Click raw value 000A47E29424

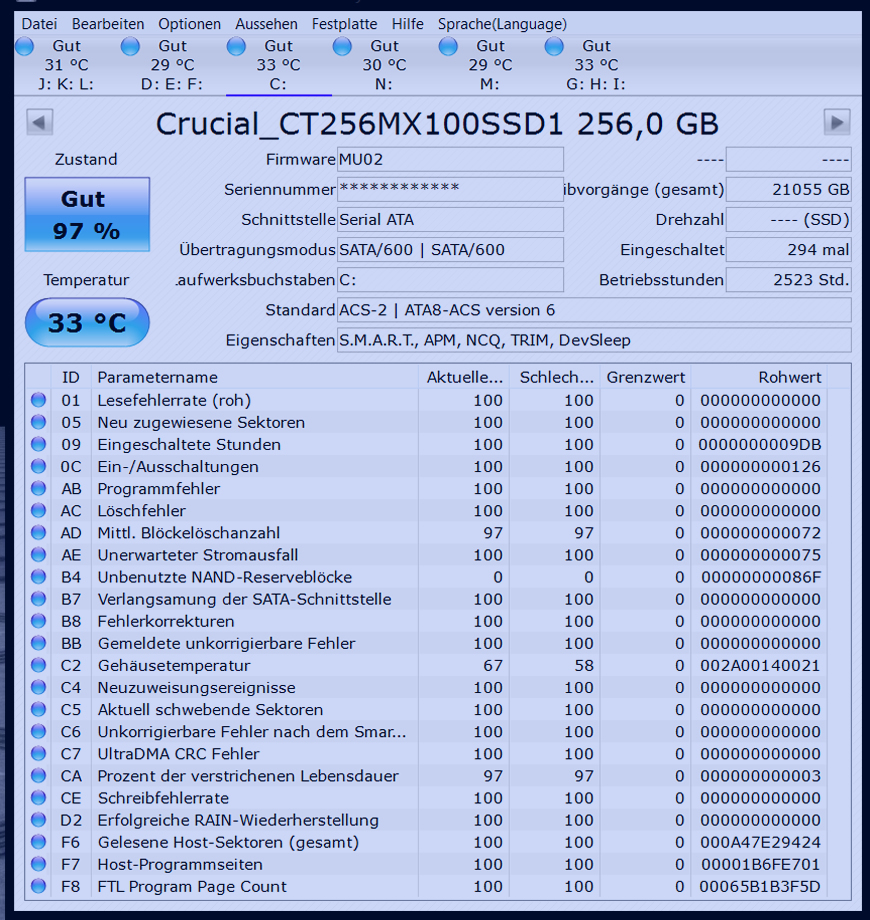pyautogui.click(x=760, y=842)
